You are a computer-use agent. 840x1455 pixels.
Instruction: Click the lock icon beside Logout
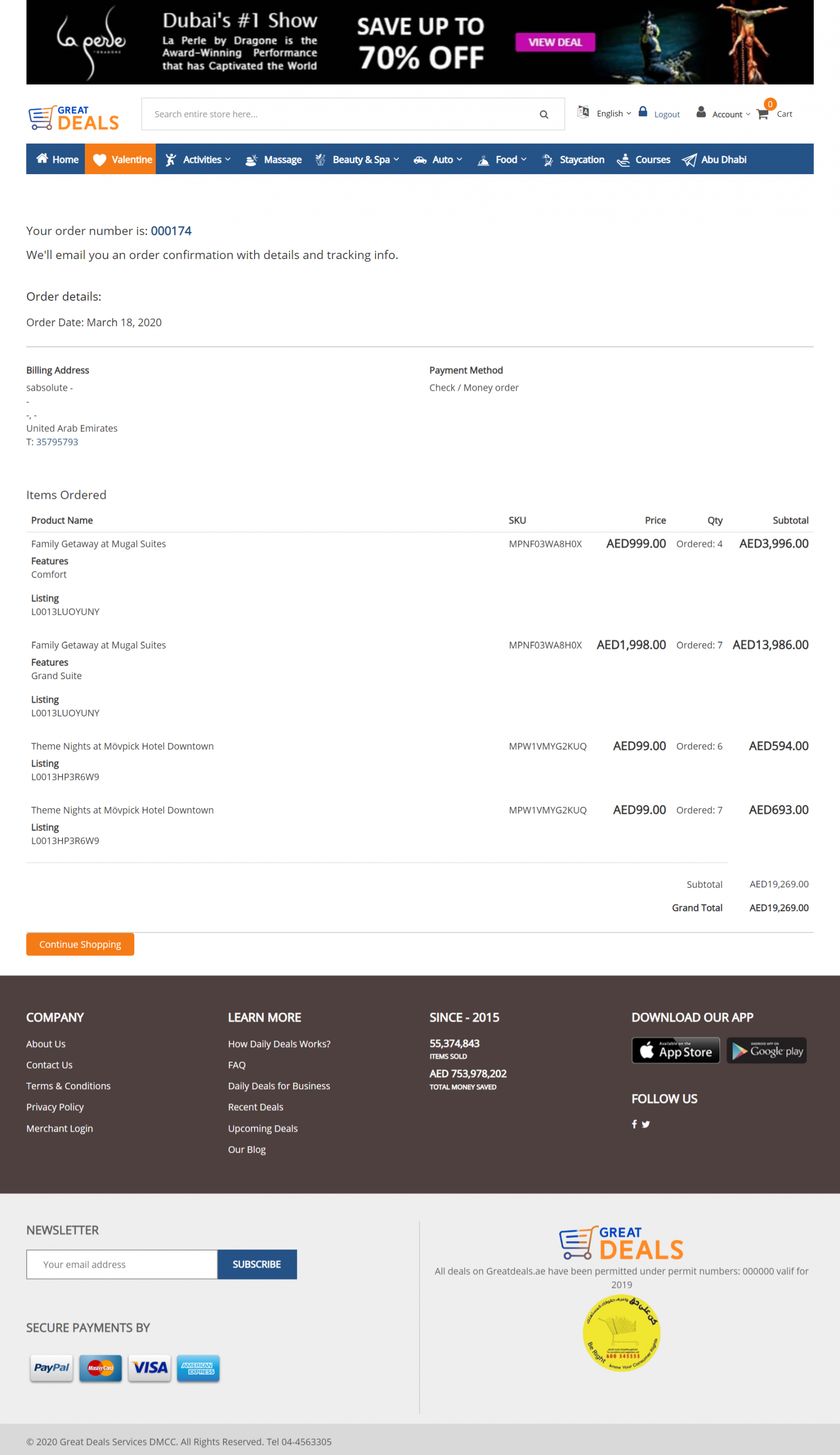click(643, 112)
